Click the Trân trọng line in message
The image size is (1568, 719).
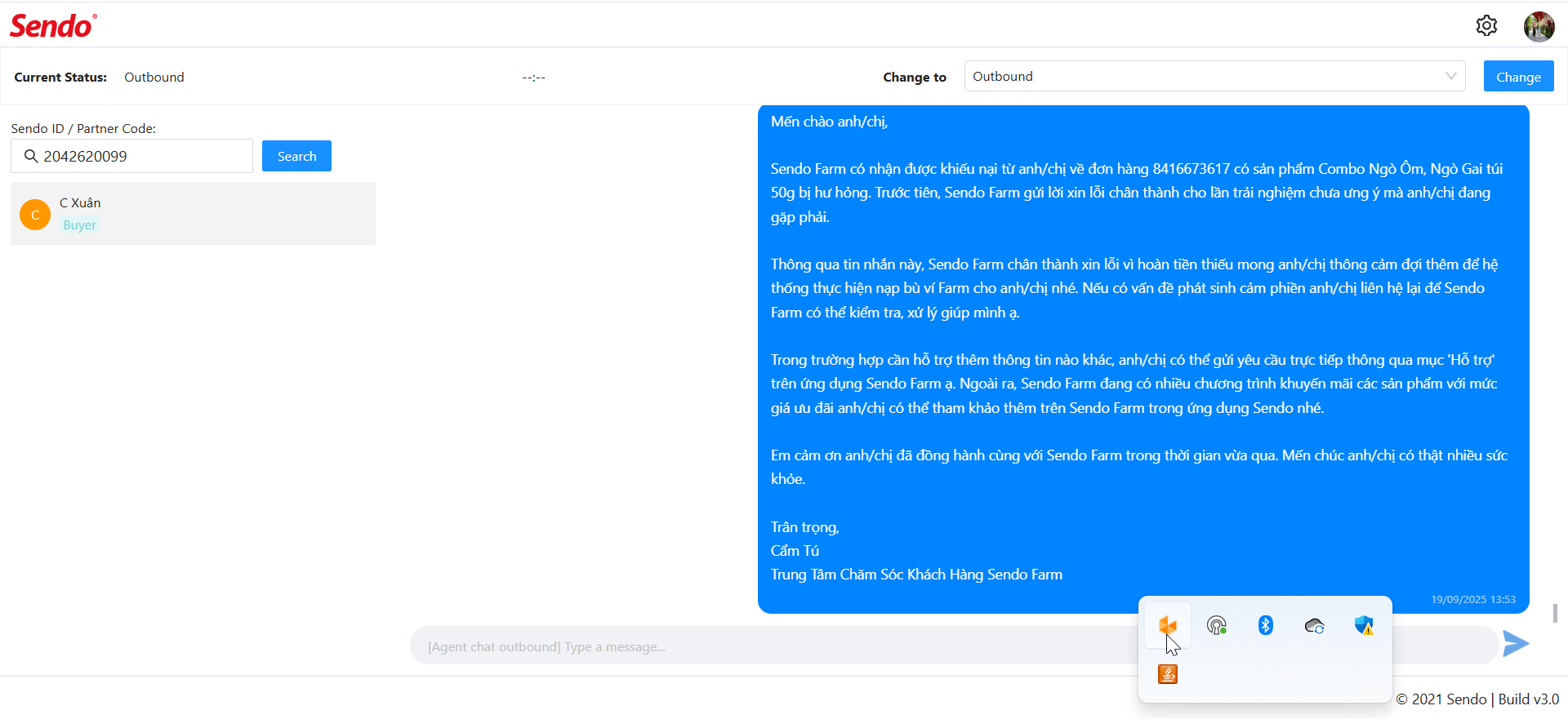805,527
